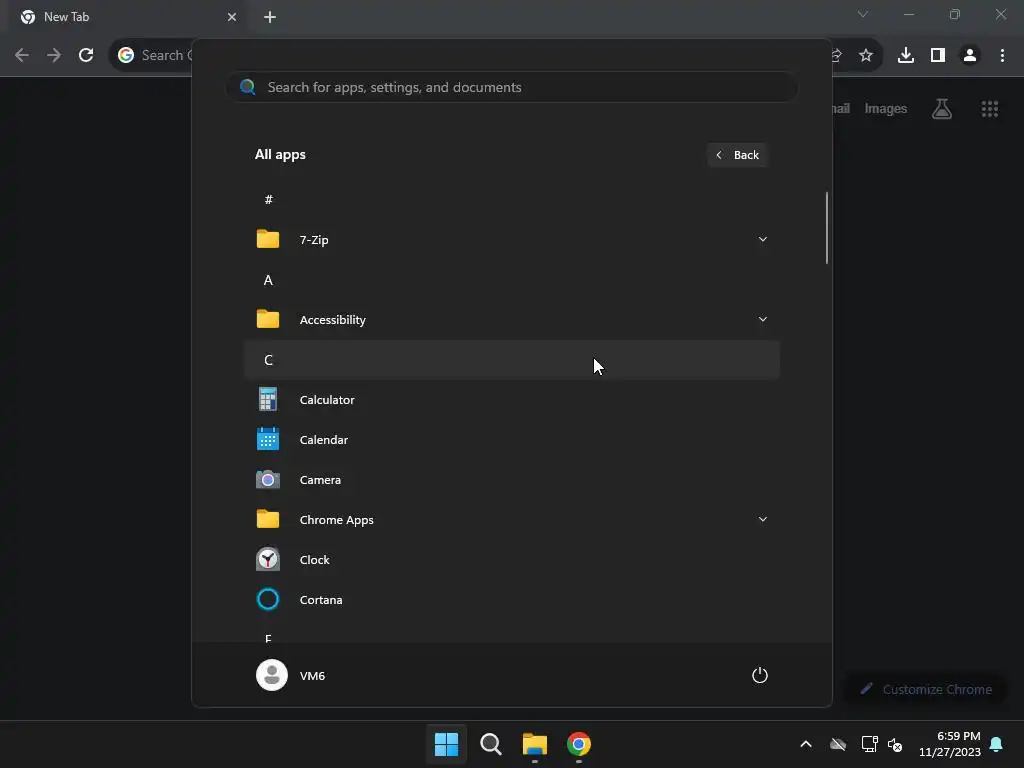
Task: Open Chrome downloads icon
Action: 906,55
